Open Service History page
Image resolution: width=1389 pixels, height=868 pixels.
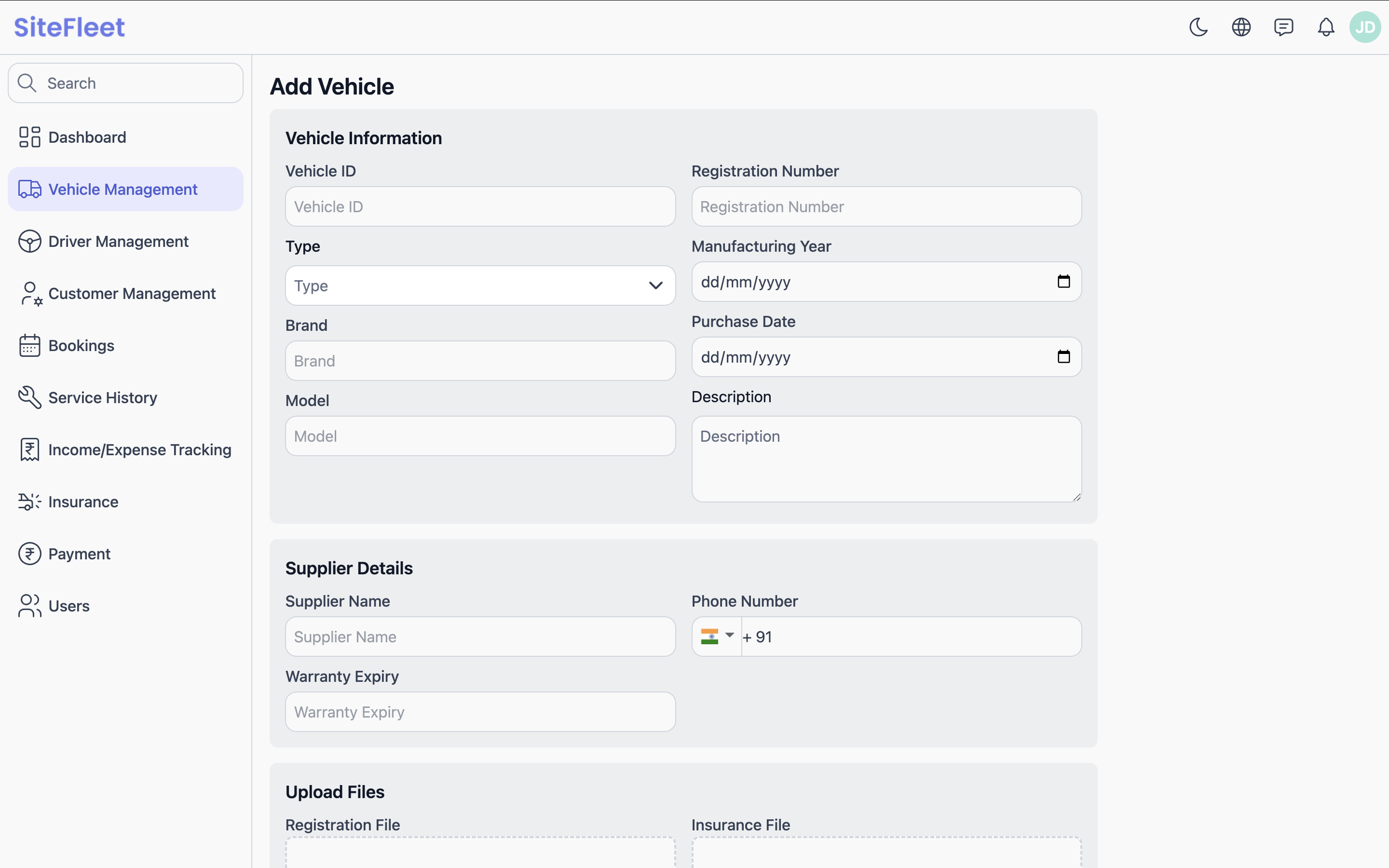(x=102, y=398)
